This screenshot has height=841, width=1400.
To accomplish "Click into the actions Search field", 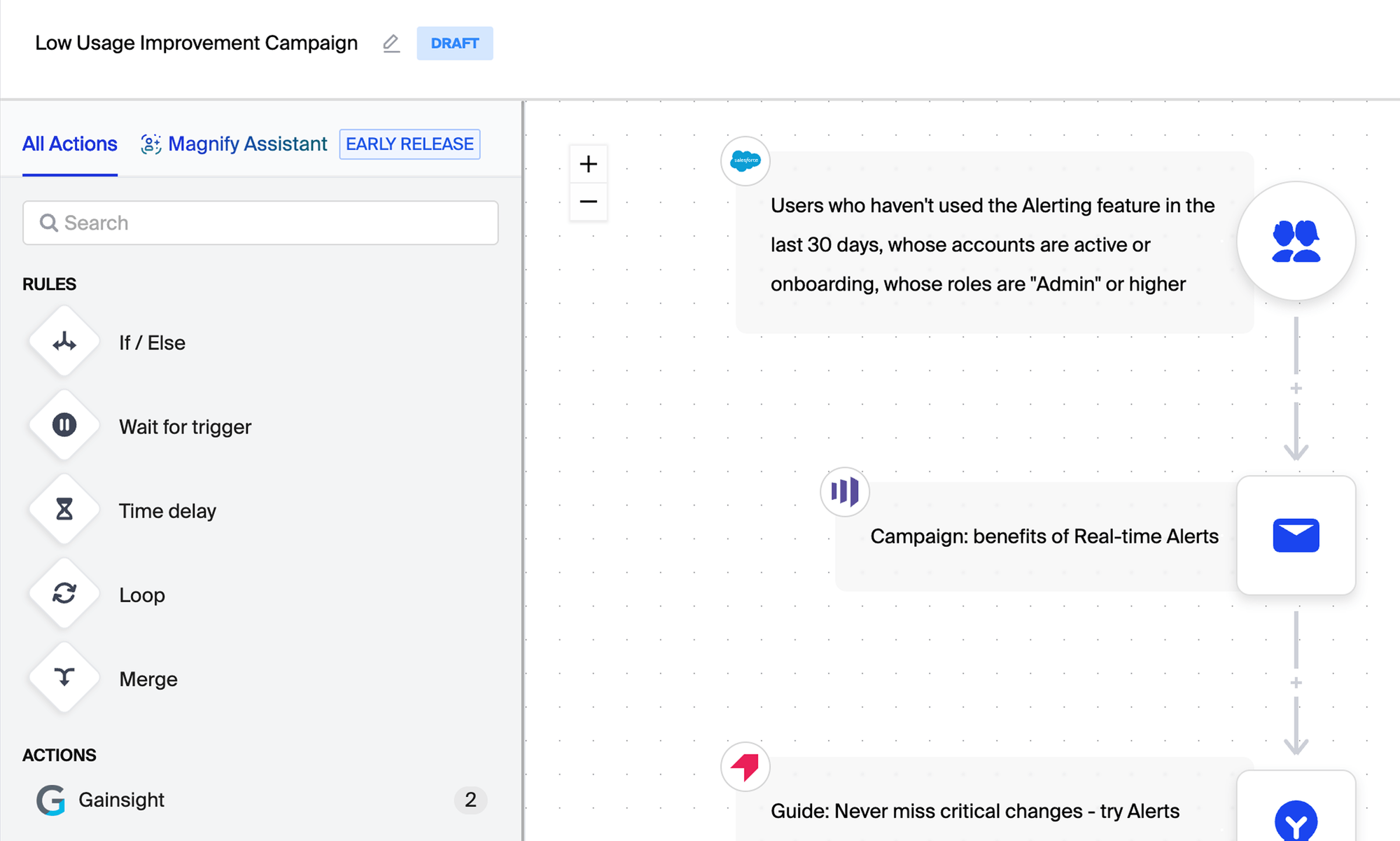I will (x=260, y=223).
